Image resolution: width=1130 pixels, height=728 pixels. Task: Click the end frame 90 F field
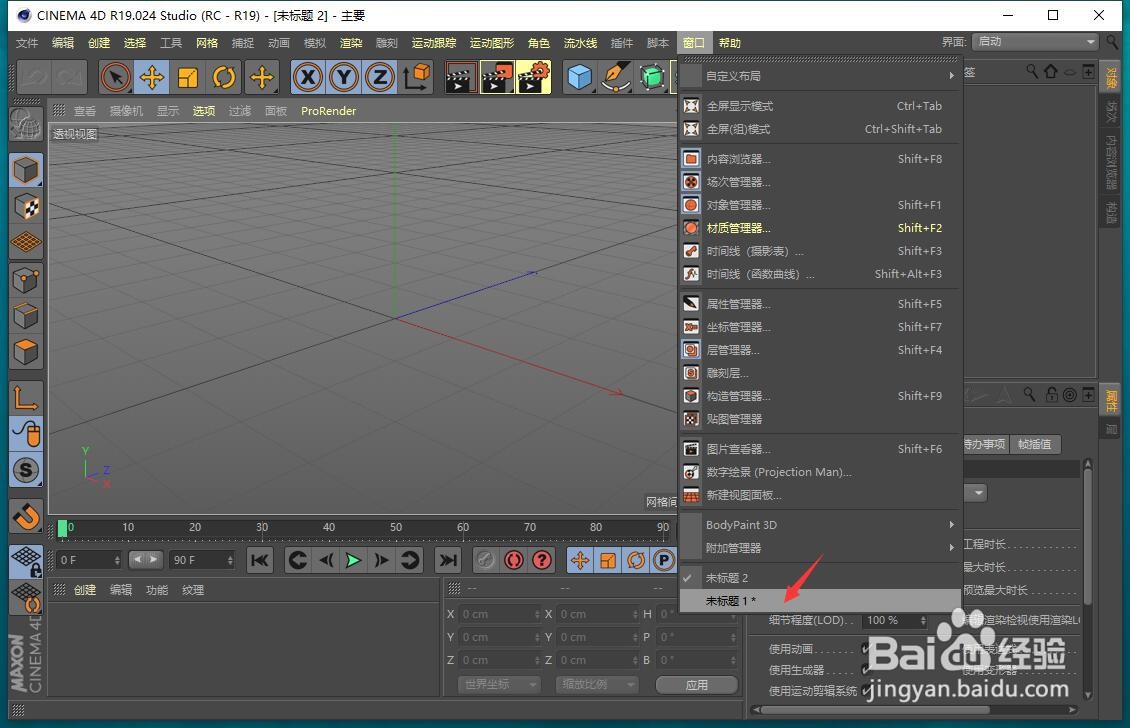[x=202, y=560]
